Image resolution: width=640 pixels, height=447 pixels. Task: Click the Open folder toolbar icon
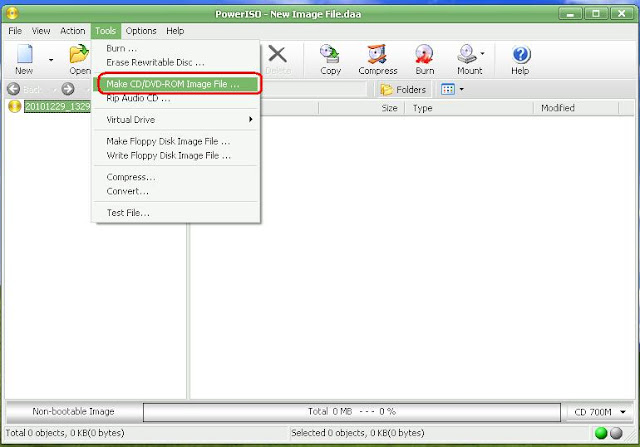pos(79,54)
